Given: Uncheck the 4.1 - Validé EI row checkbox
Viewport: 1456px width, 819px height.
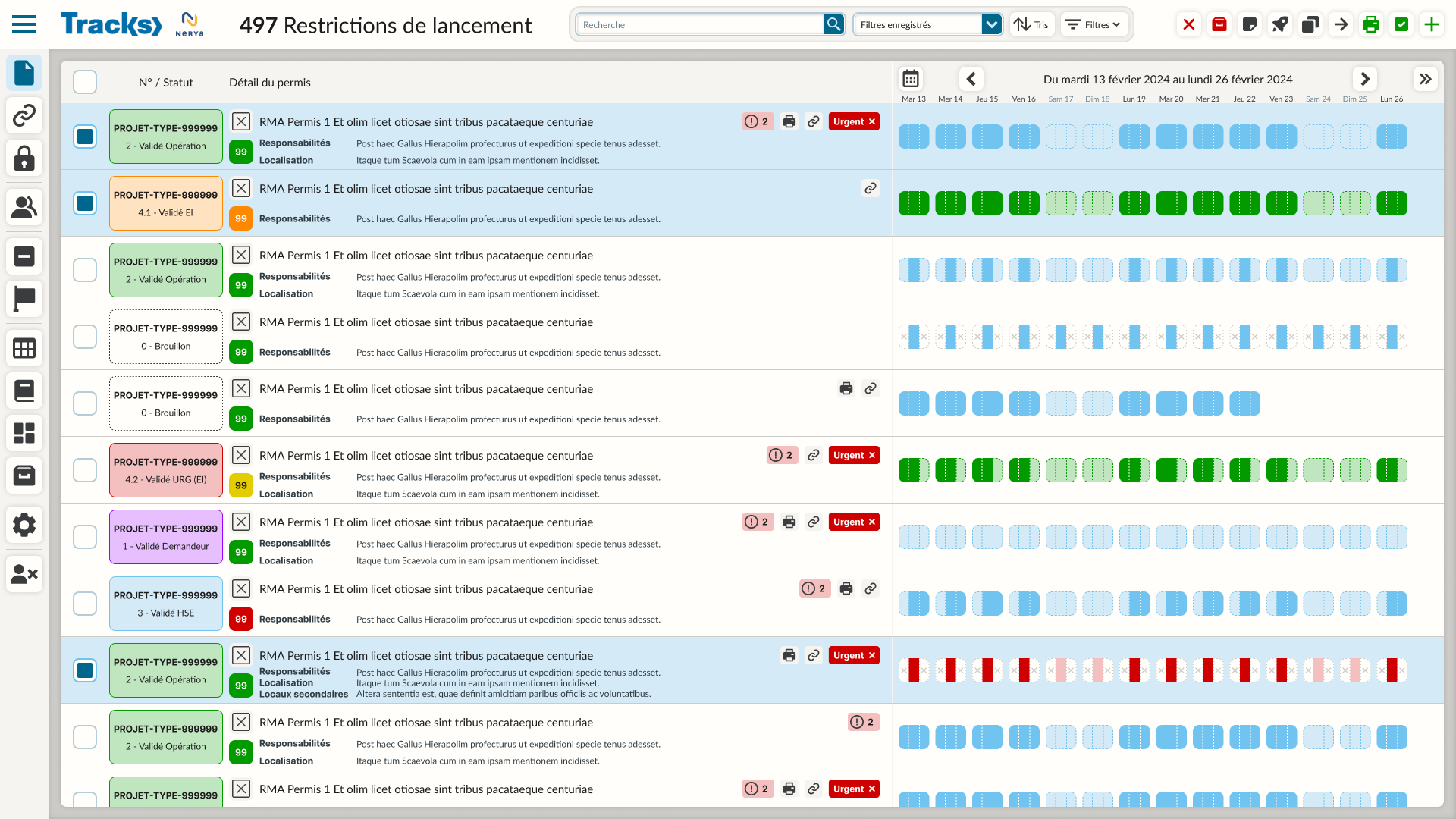Looking at the screenshot, I should point(85,203).
